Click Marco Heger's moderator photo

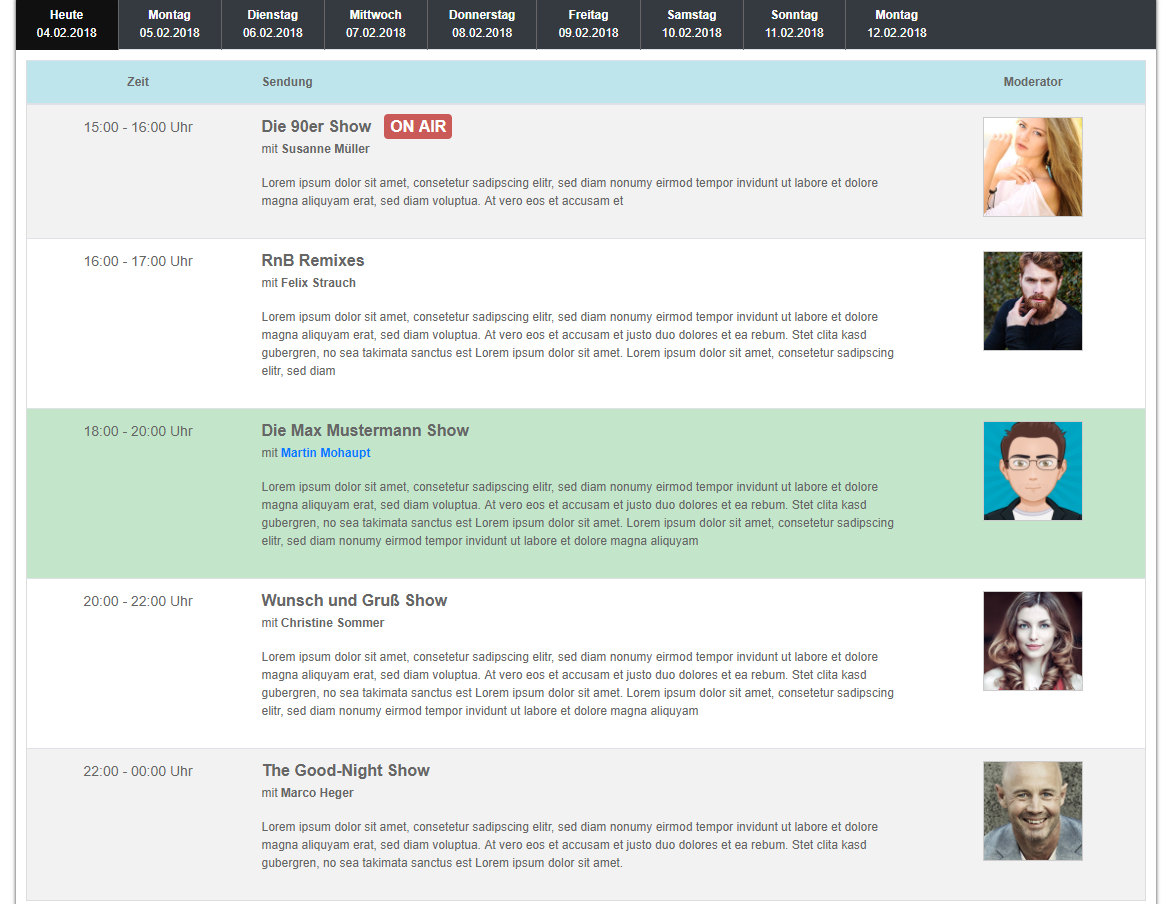point(1032,811)
